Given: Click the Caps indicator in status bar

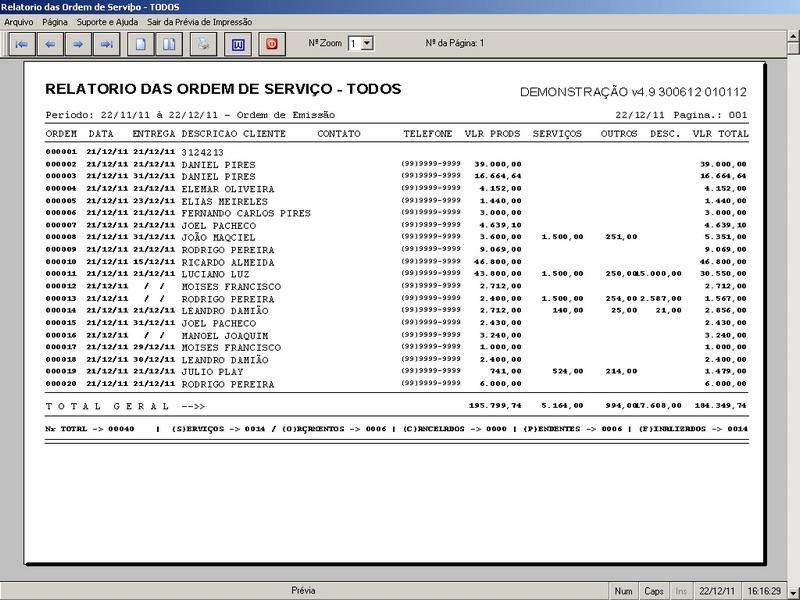Looking at the screenshot, I should [654, 591].
